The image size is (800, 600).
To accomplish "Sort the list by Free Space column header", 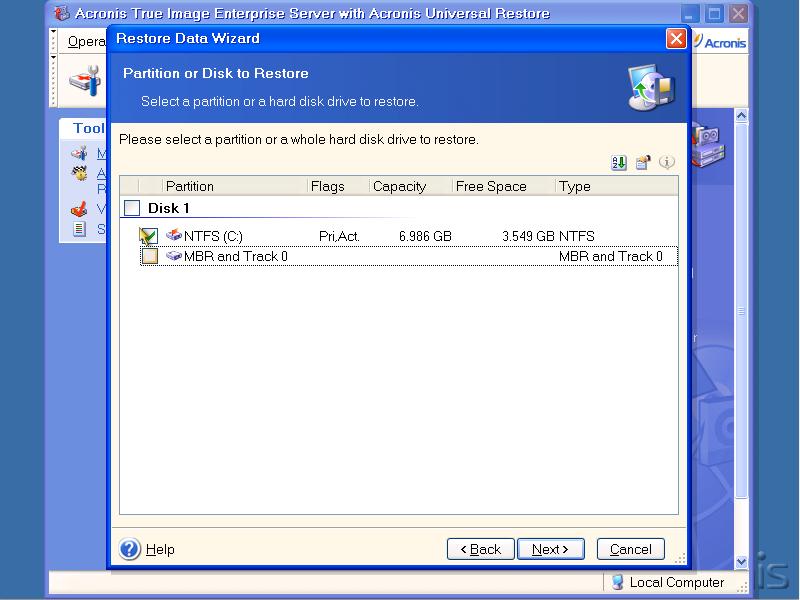I will [503, 186].
